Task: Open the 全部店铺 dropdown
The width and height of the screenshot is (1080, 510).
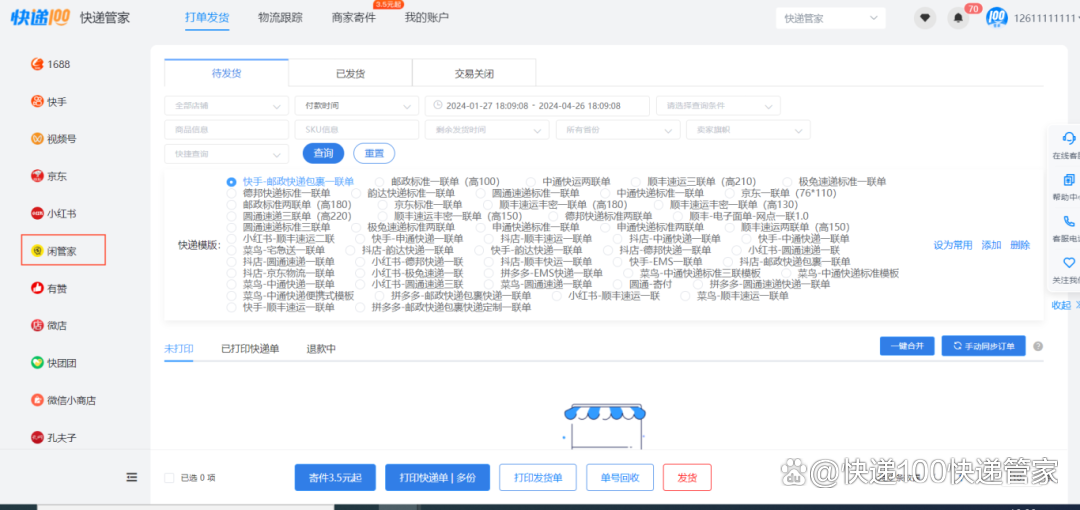Action: [x=227, y=105]
